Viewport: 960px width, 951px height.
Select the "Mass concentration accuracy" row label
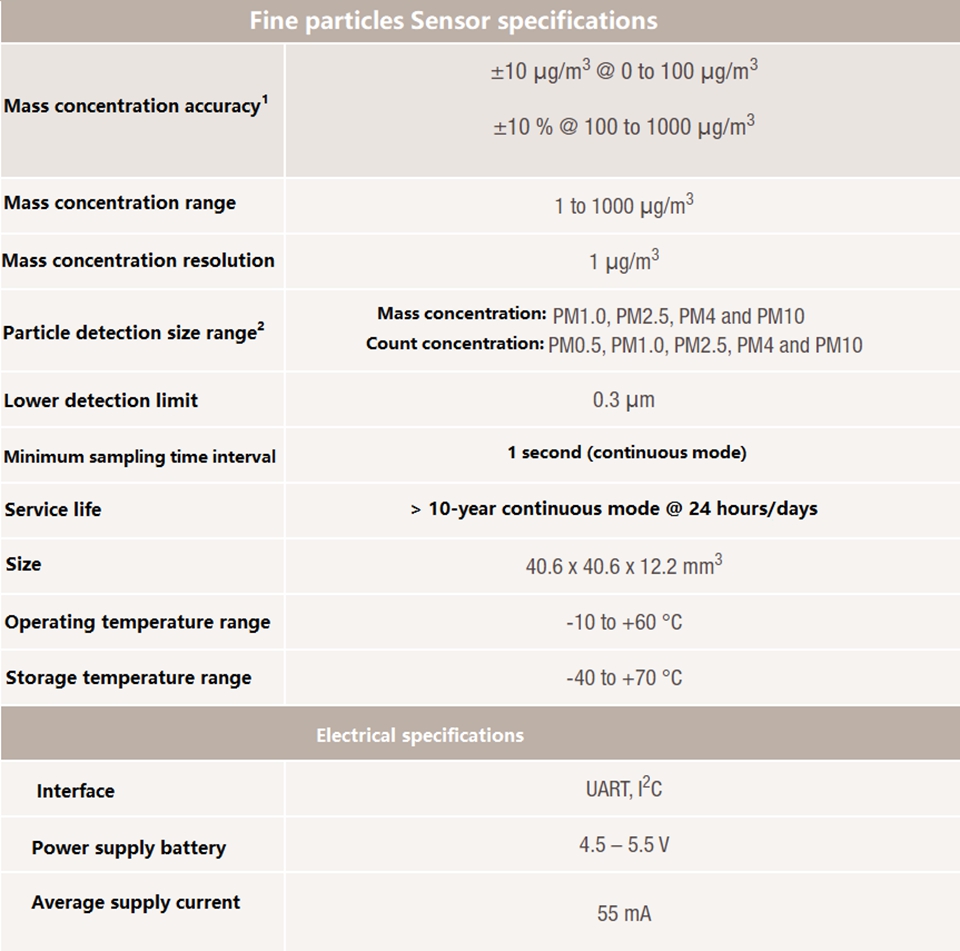pyautogui.click(x=136, y=105)
